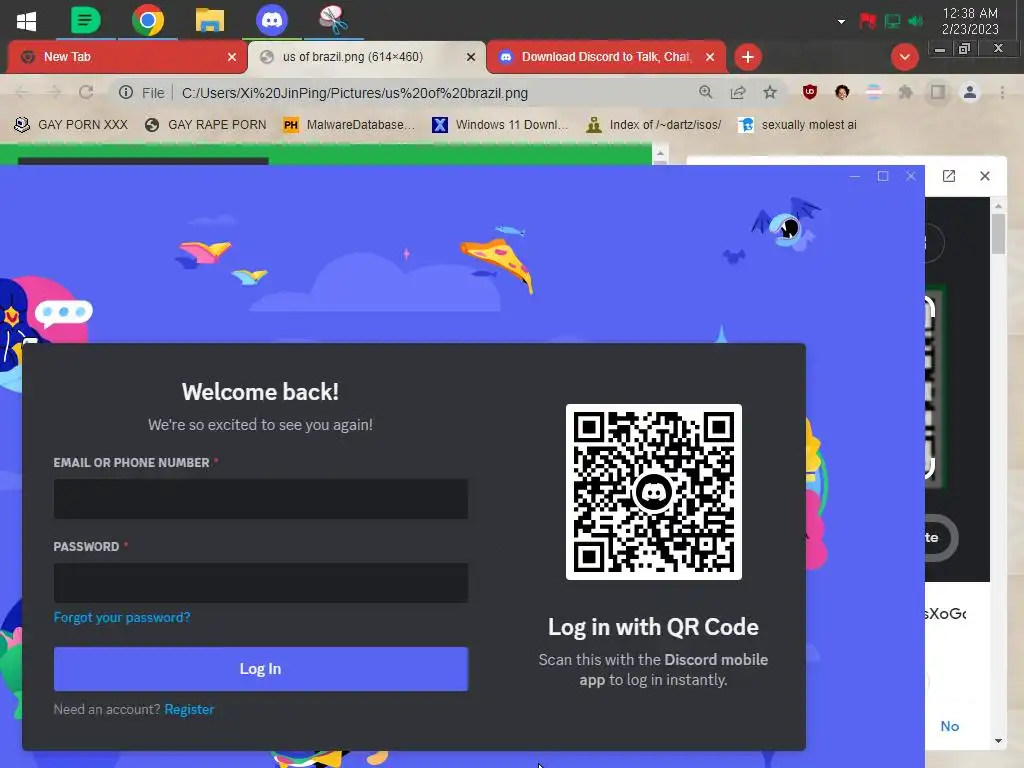Screen dimensions: 1024x768
Task: Open the green notes app in taskbar
Action: coord(86,20)
